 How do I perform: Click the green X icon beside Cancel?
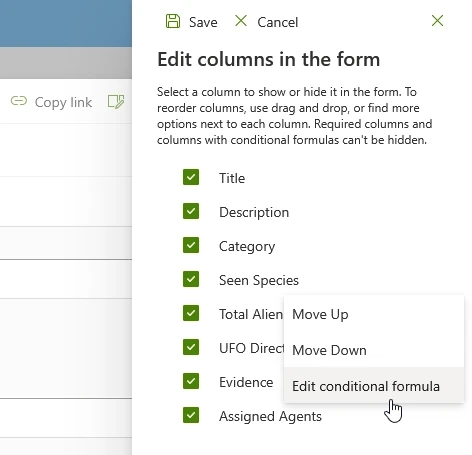(241, 21)
